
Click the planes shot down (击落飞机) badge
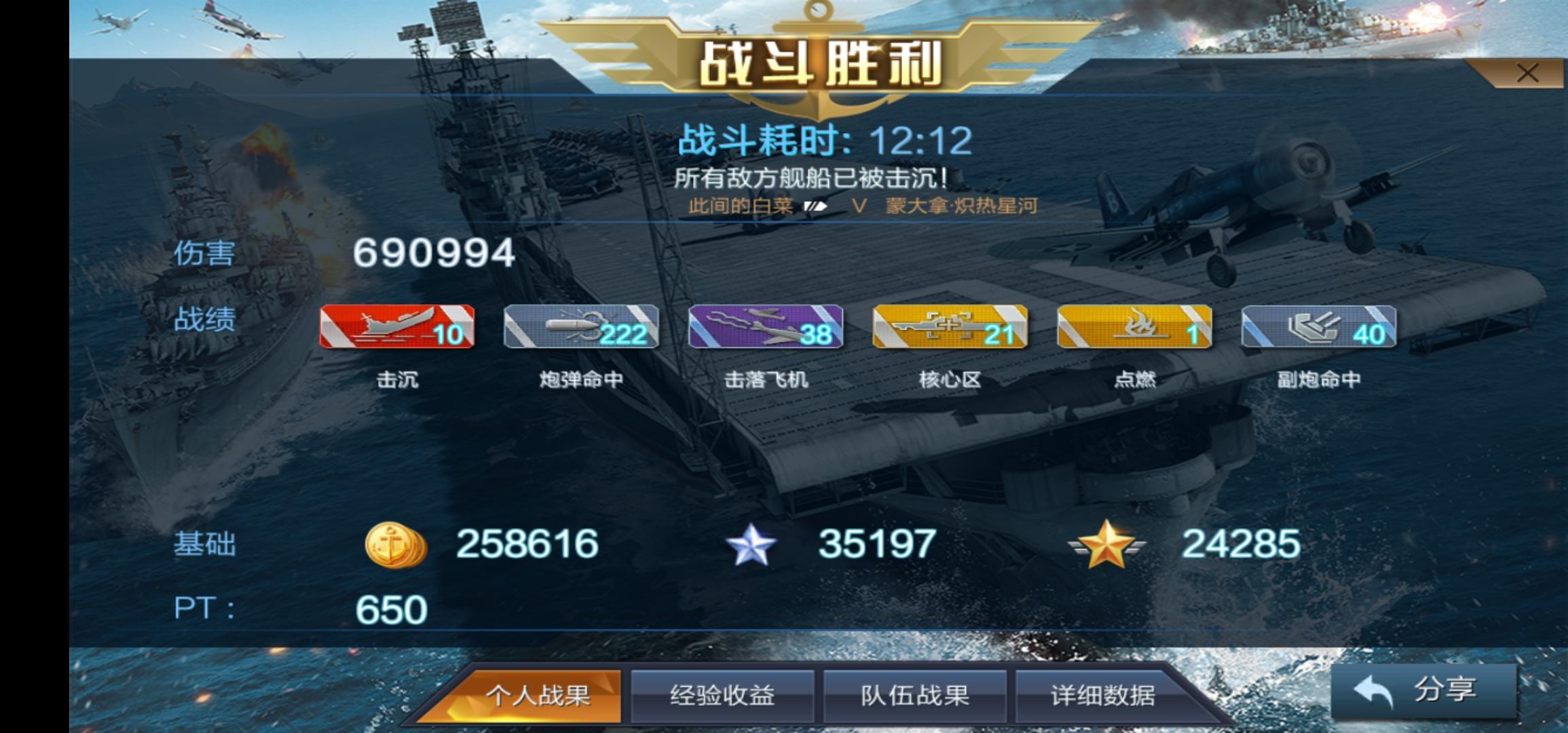(766, 326)
